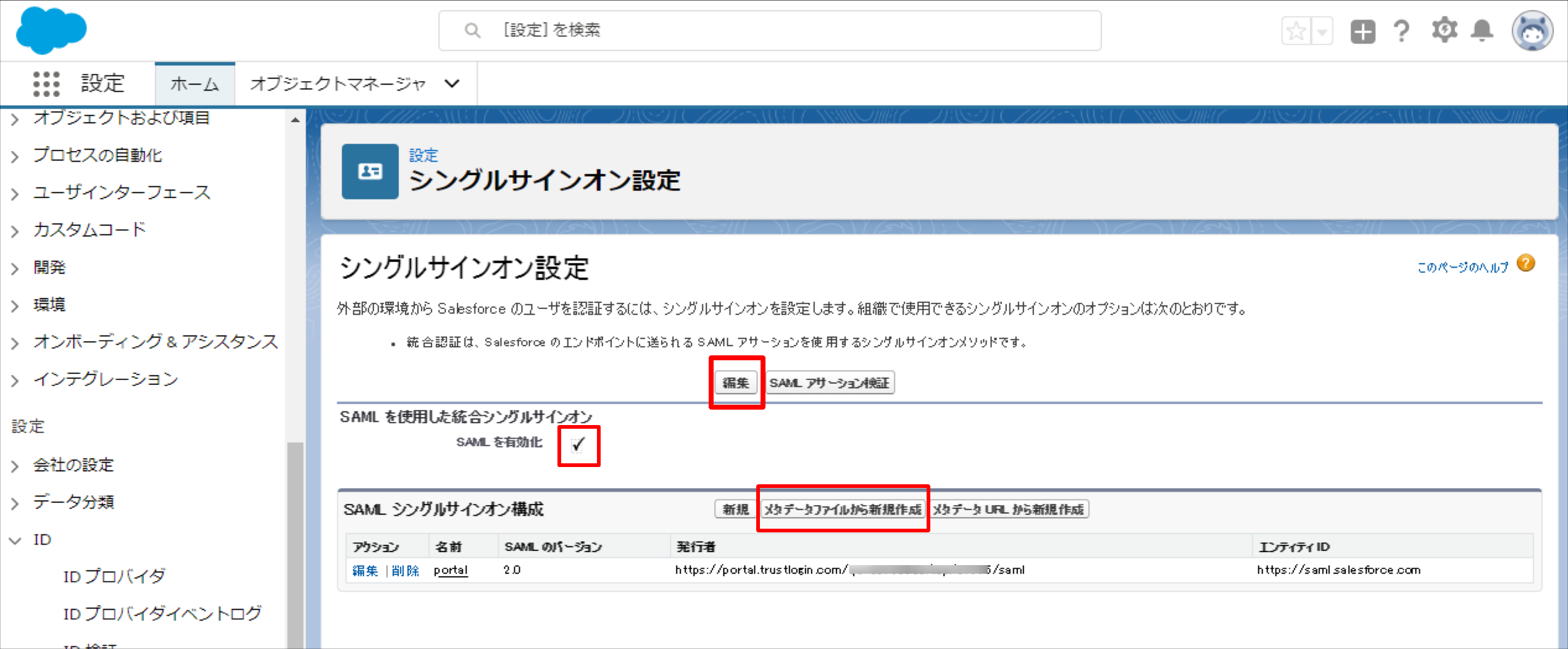View notifications via the bell icon
1568x649 pixels.
(1483, 30)
